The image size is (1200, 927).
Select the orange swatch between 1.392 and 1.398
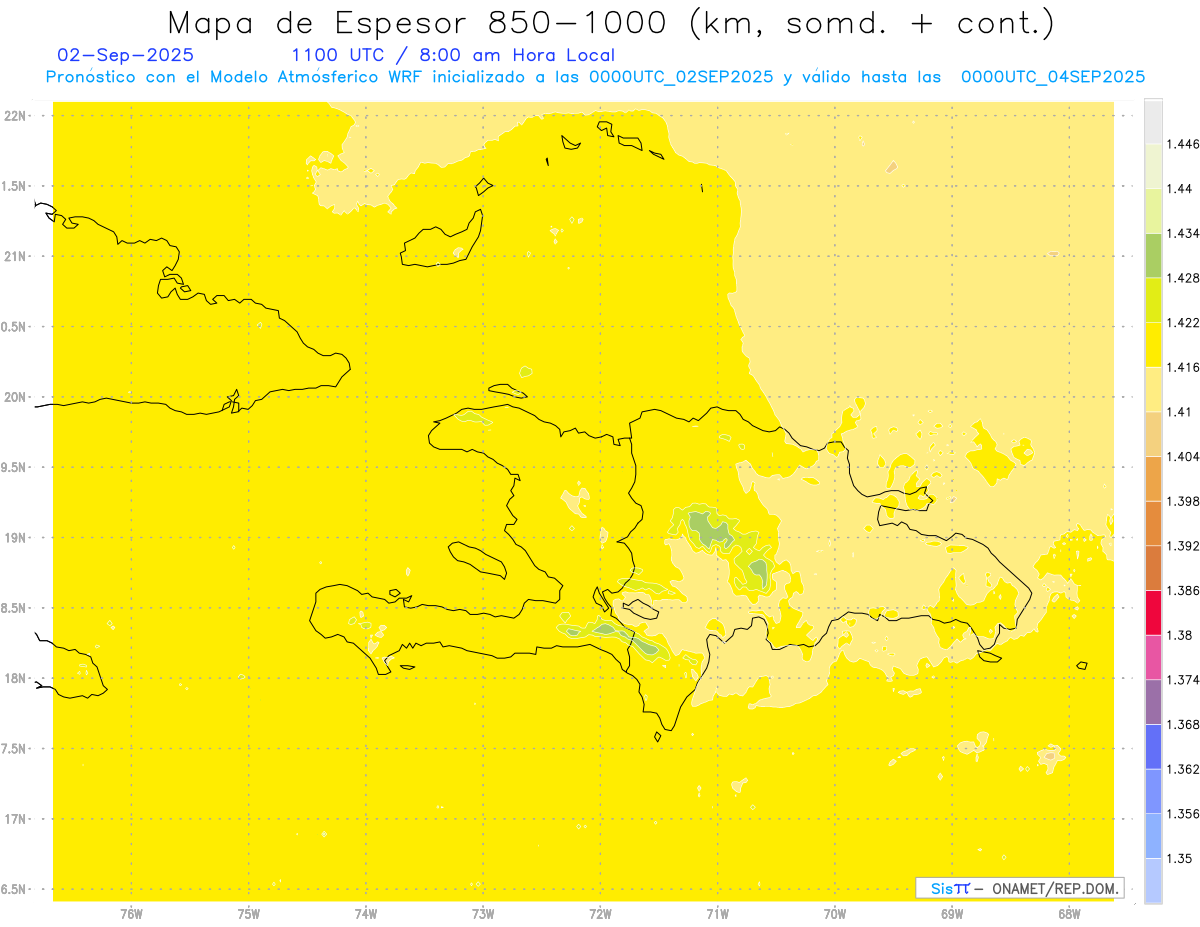[1153, 523]
